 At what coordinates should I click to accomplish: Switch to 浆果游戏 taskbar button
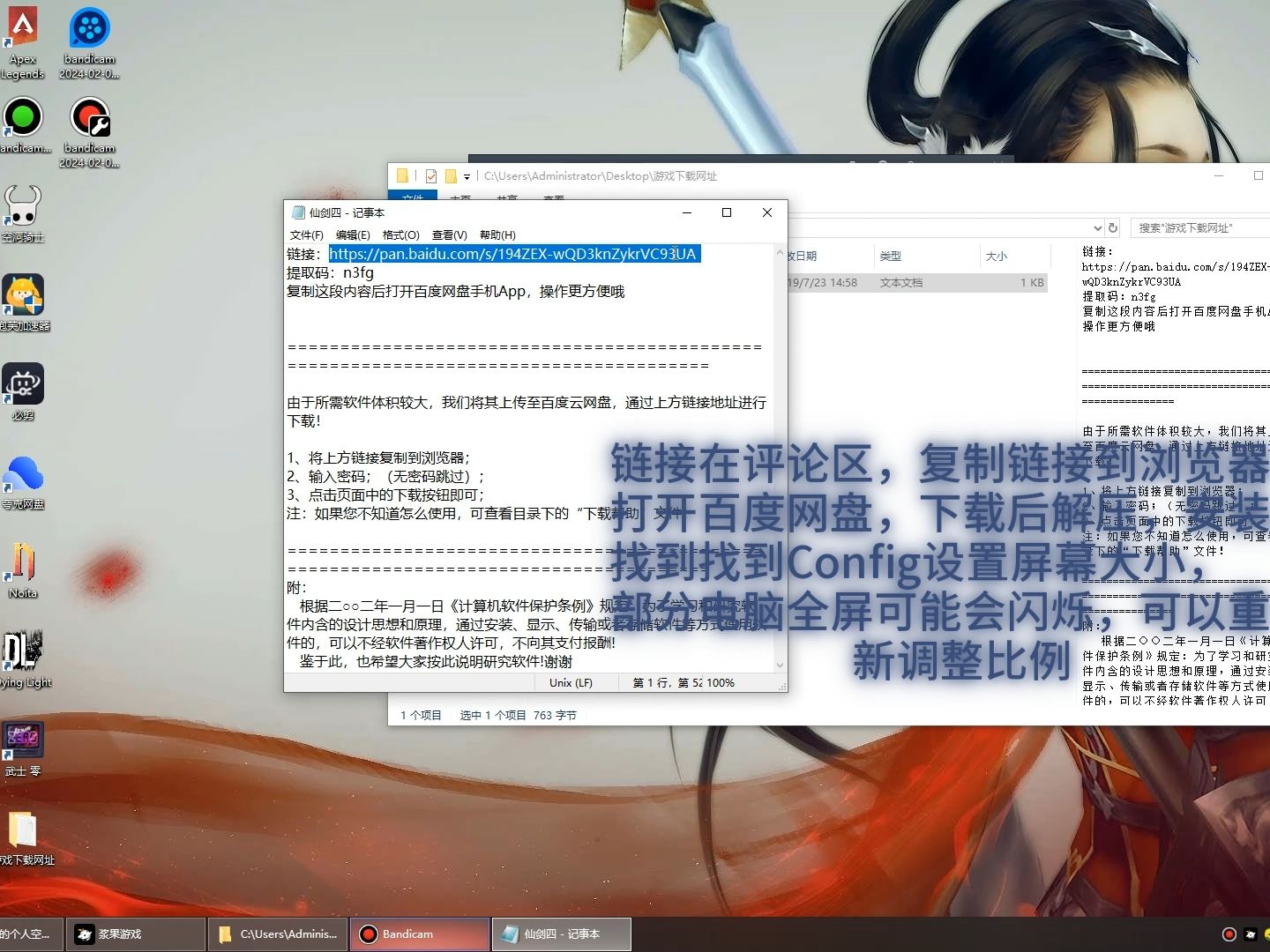135,934
